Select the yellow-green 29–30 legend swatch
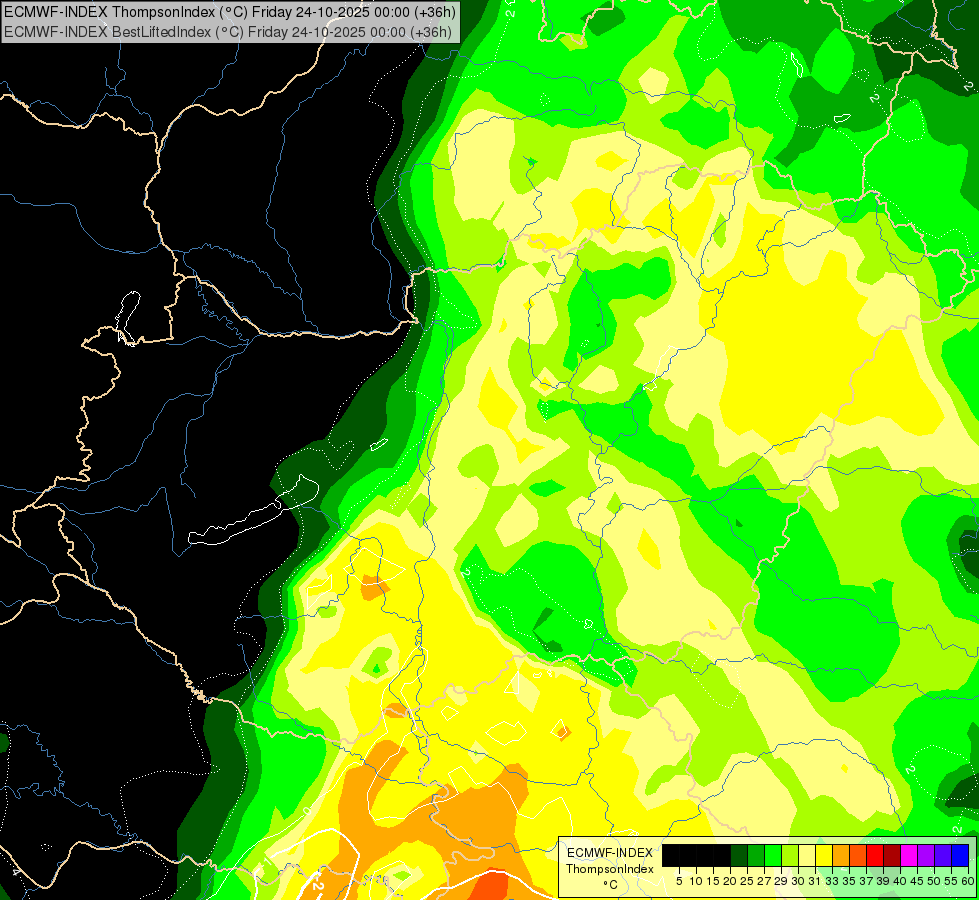Screen dimensions: 979x900 pyautogui.click(x=790, y=855)
